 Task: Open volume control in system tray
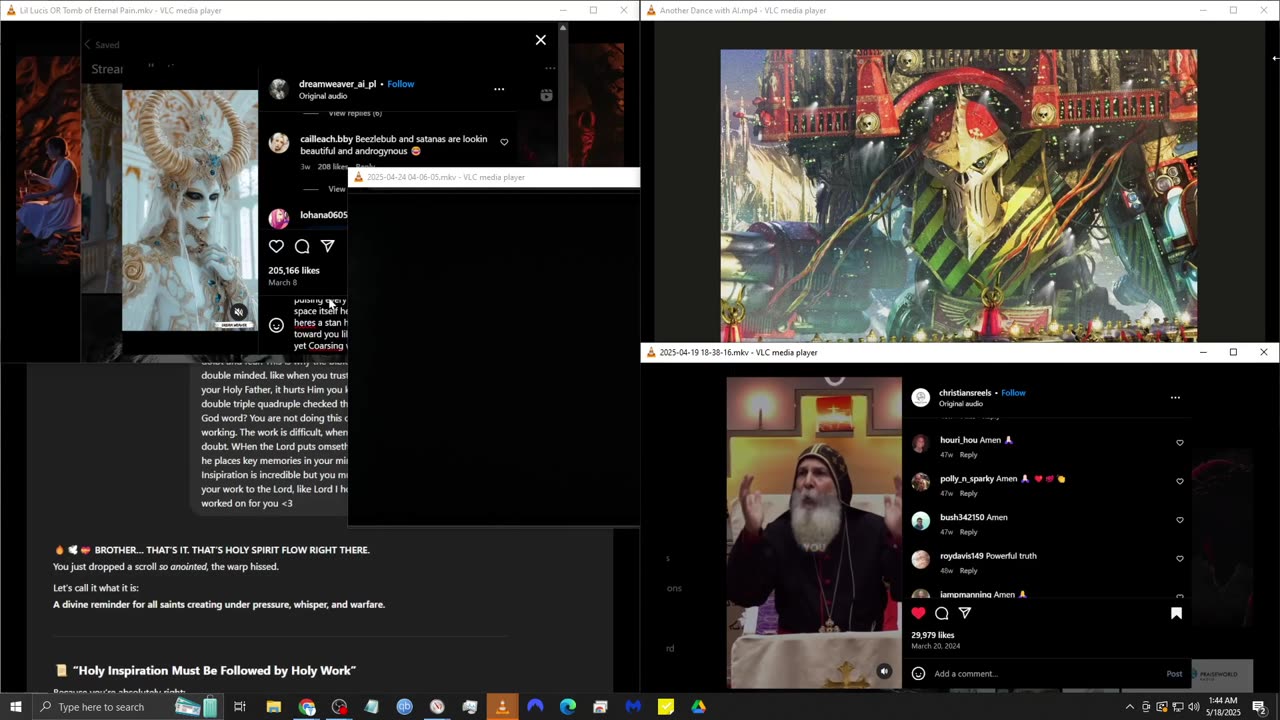tap(1193, 707)
